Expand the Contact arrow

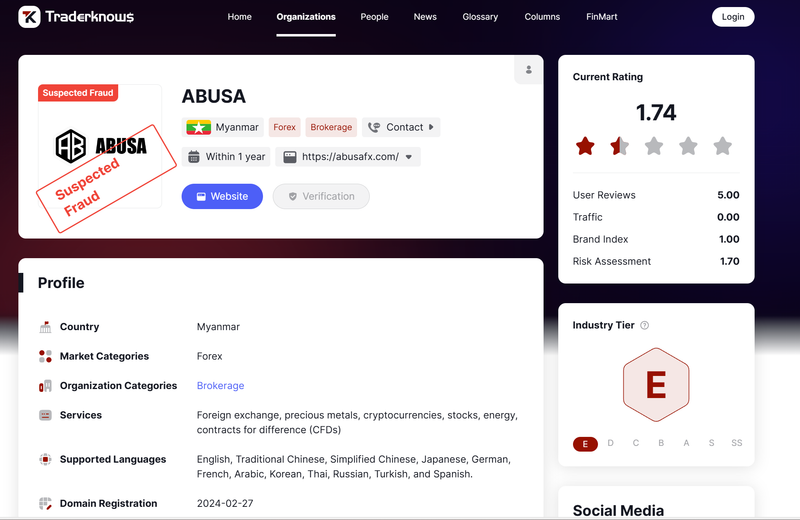[x=431, y=127]
